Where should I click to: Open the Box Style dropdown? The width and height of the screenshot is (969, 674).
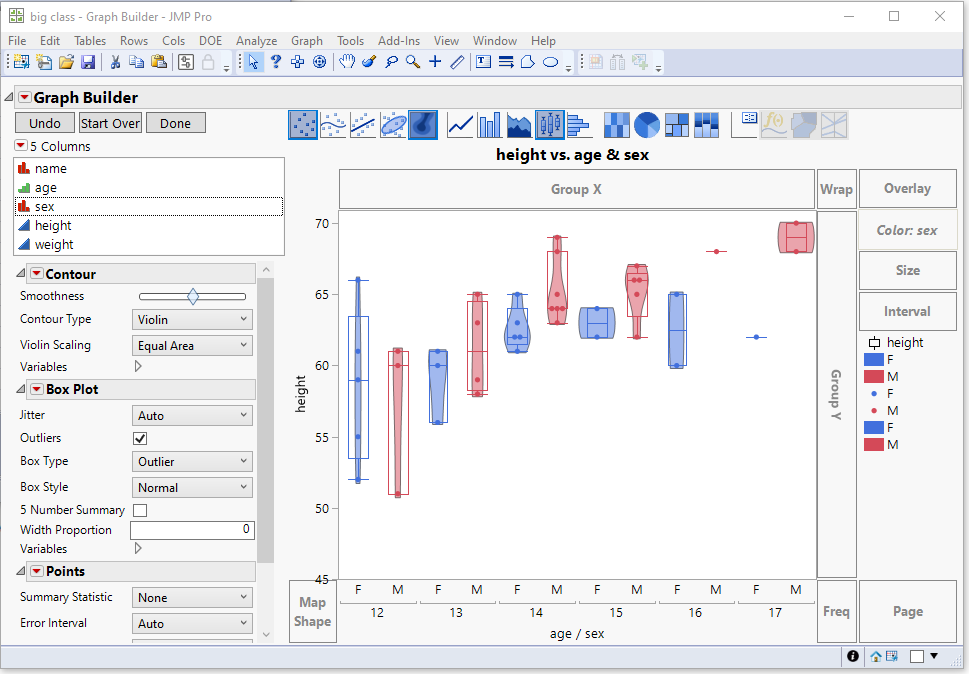(x=192, y=487)
